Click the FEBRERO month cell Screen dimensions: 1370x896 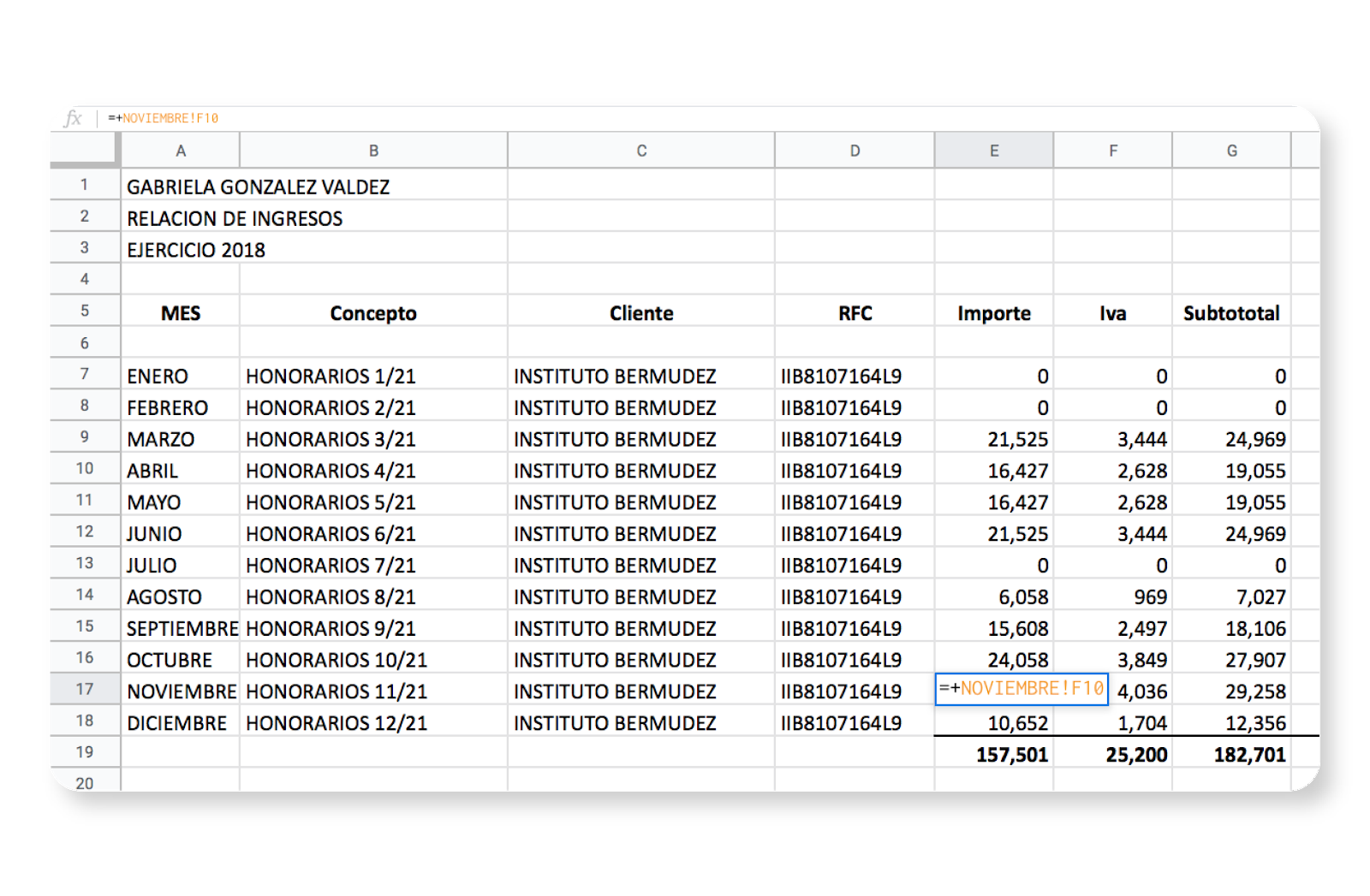coord(181,407)
